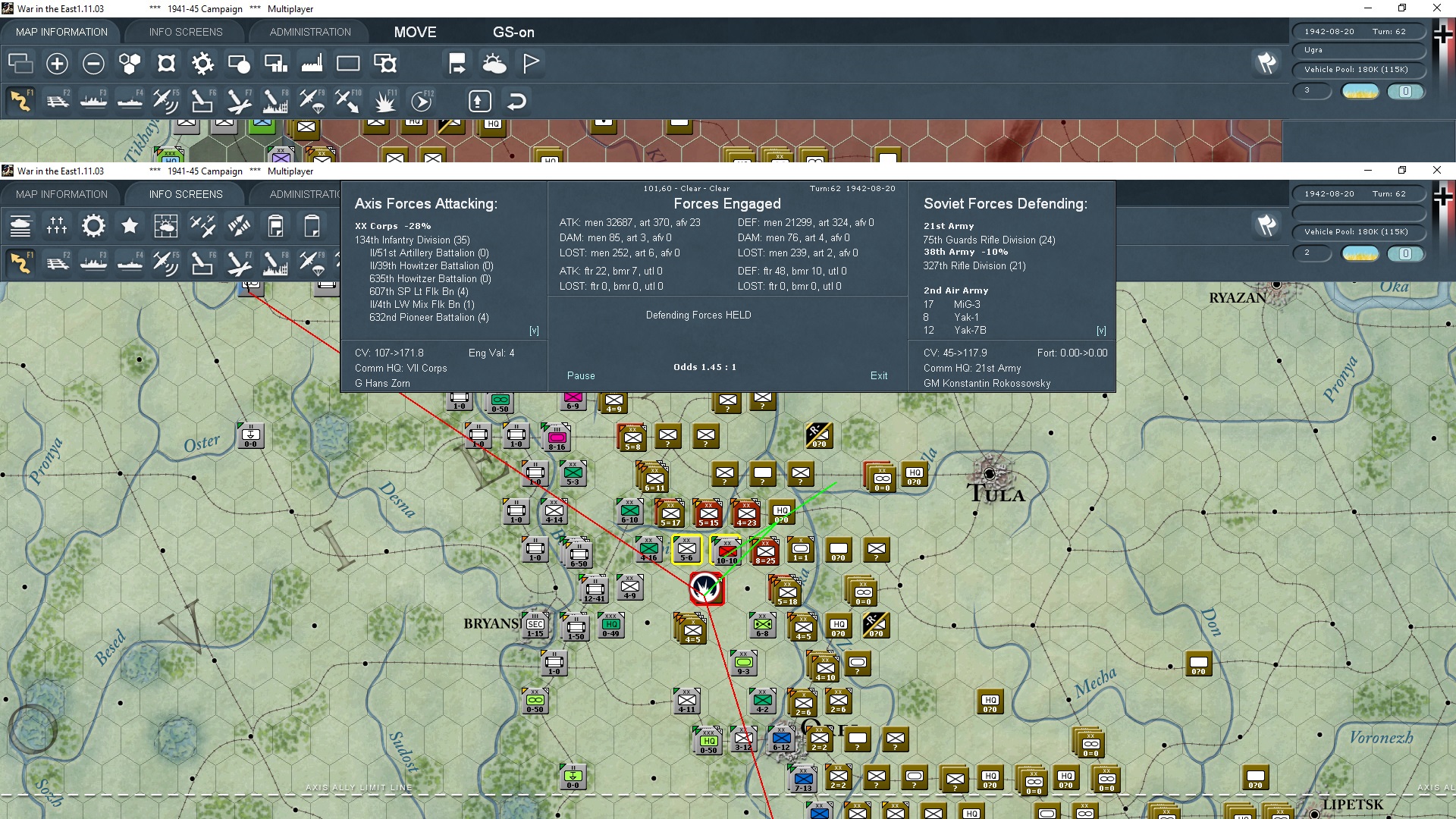Image resolution: width=1456 pixels, height=819 pixels.
Task: Click weather overlay icon in upper window toolbar
Action: point(494,64)
